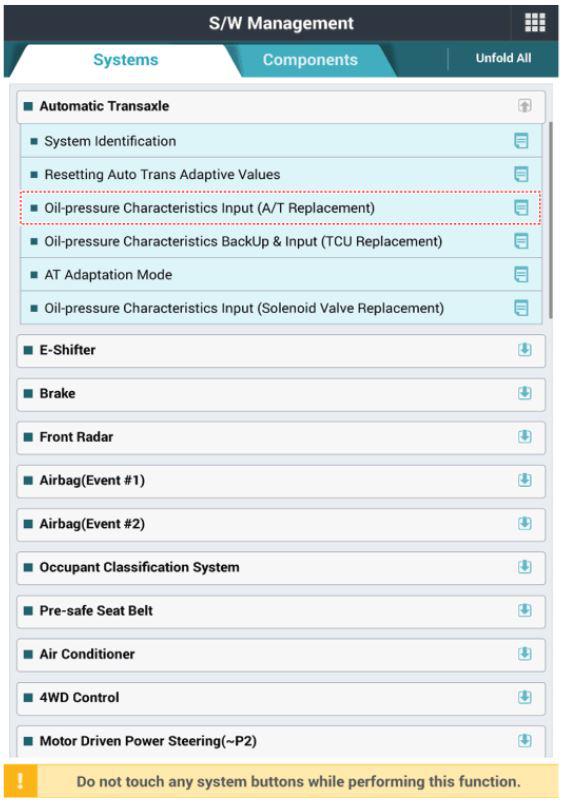Expand Occupant Classification System section
This screenshot has height=803, width=562.
point(525,567)
